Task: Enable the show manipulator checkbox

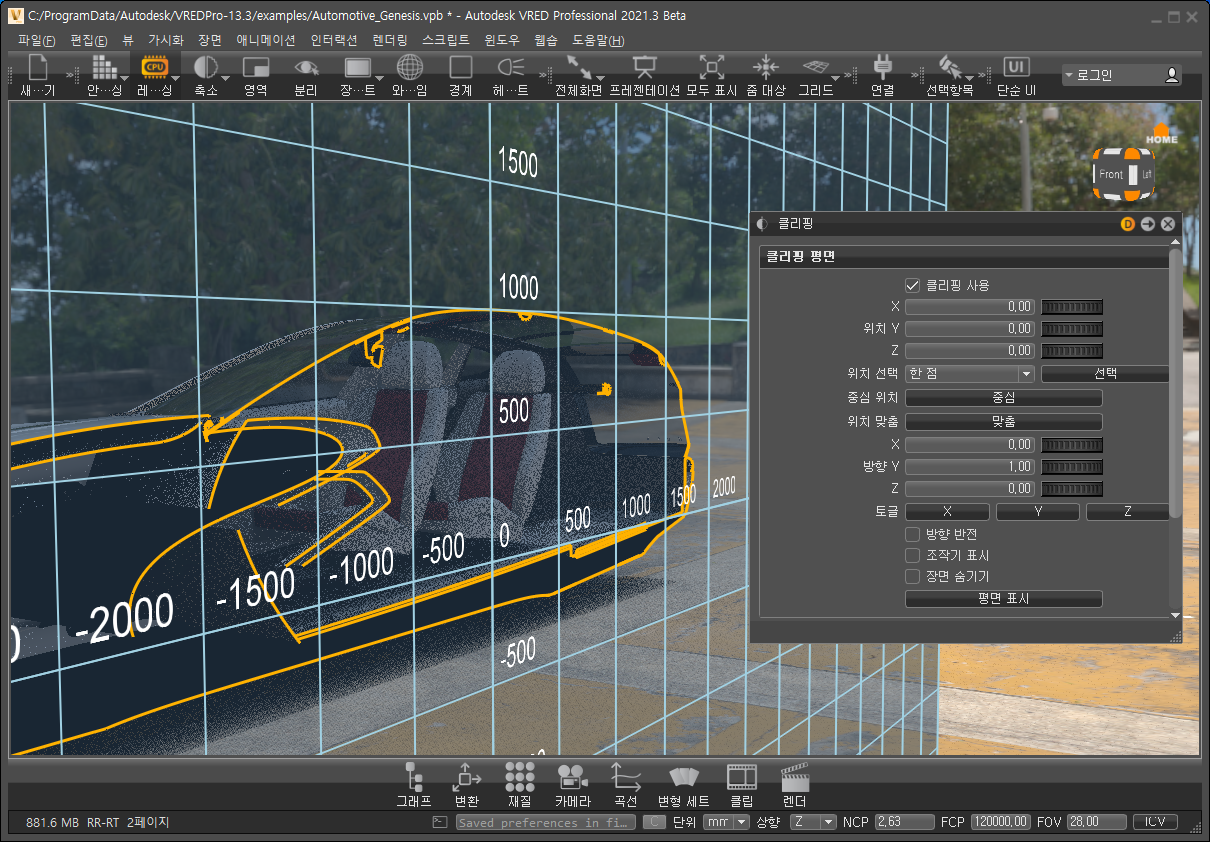Action: tap(912, 555)
